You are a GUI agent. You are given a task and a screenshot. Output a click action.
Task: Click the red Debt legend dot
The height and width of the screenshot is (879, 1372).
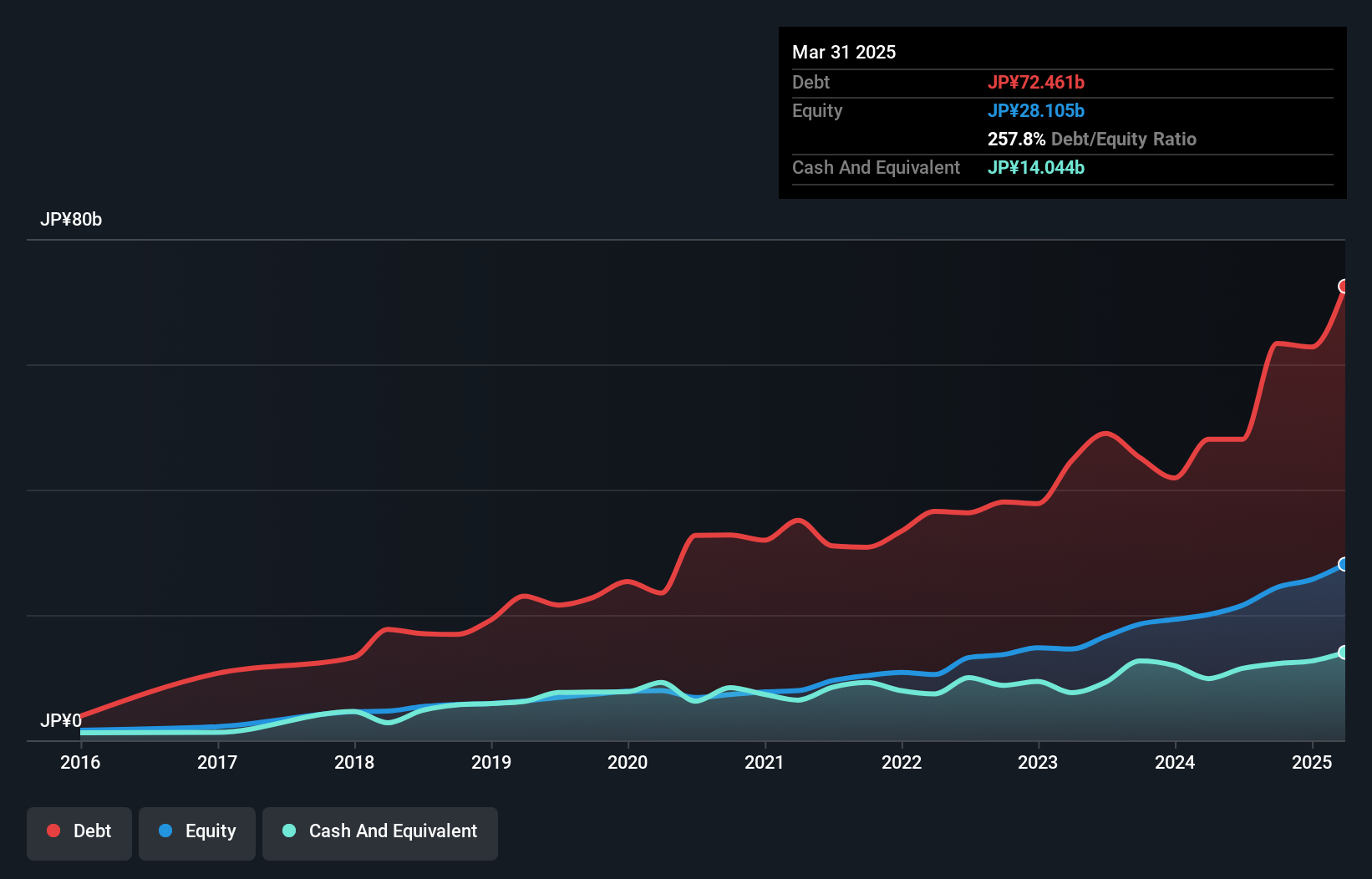pyautogui.click(x=53, y=831)
